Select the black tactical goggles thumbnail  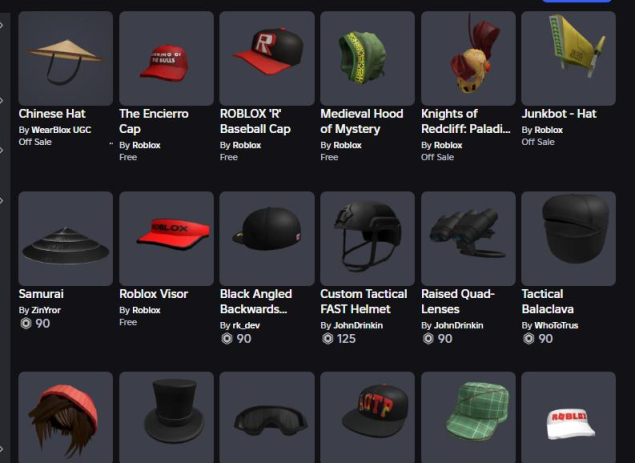(x=267, y=417)
